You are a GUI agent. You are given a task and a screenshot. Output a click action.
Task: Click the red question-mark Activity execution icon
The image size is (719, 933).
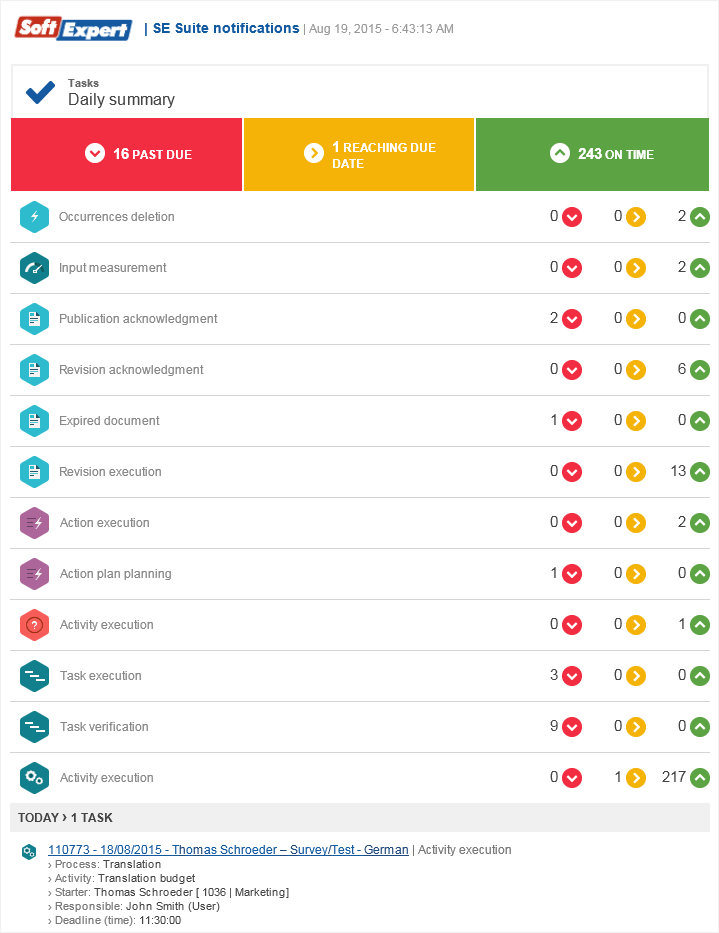[35, 625]
